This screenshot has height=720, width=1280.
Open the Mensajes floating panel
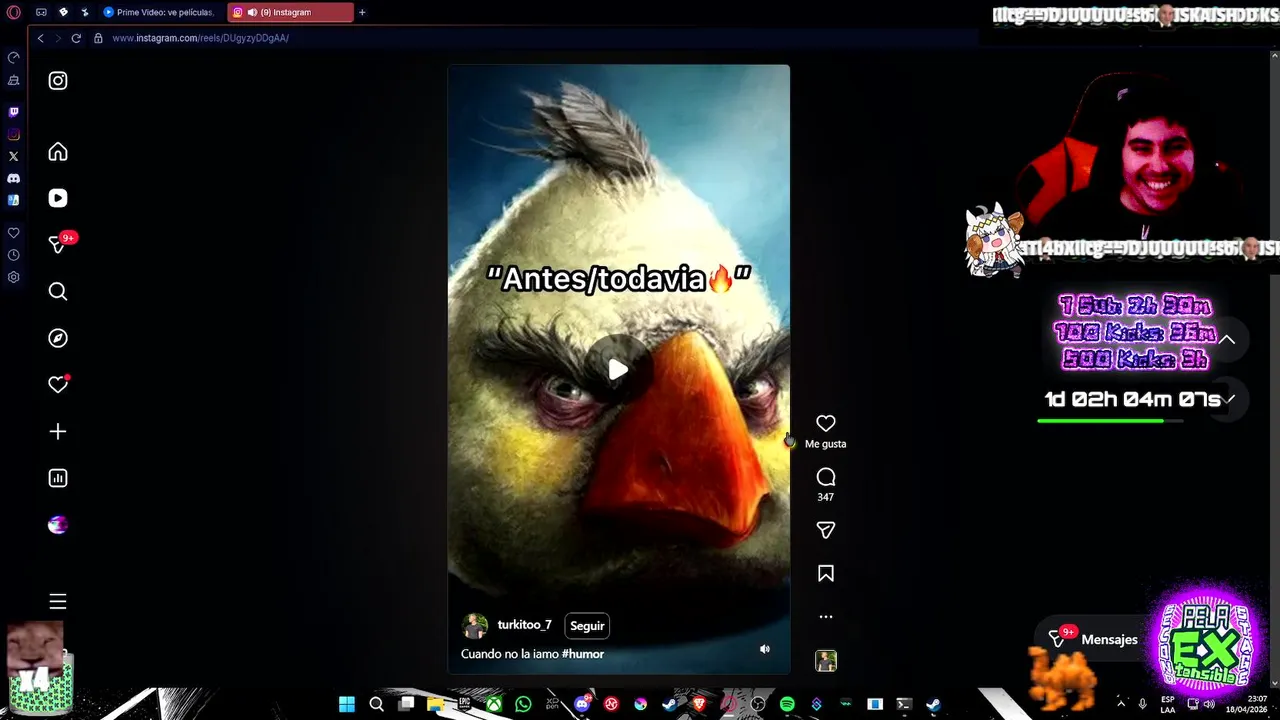(1093, 639)
